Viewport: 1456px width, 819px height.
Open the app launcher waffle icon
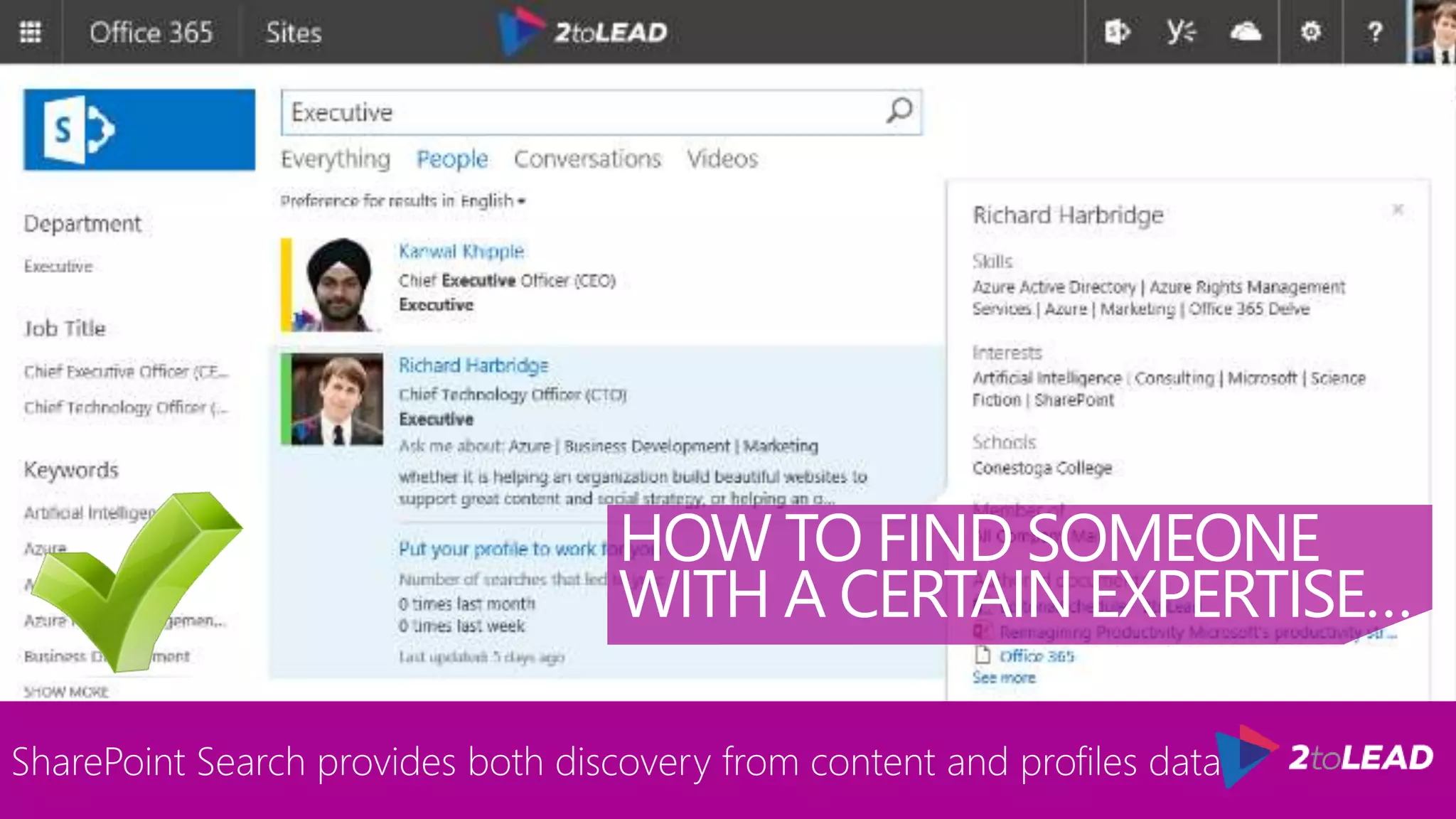[x=30, y=32]
